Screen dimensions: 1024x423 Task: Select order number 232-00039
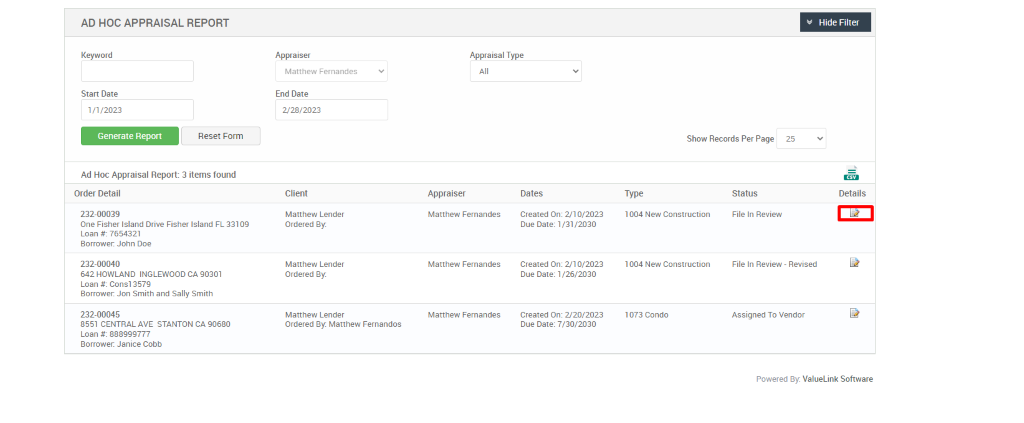point(100,214)
